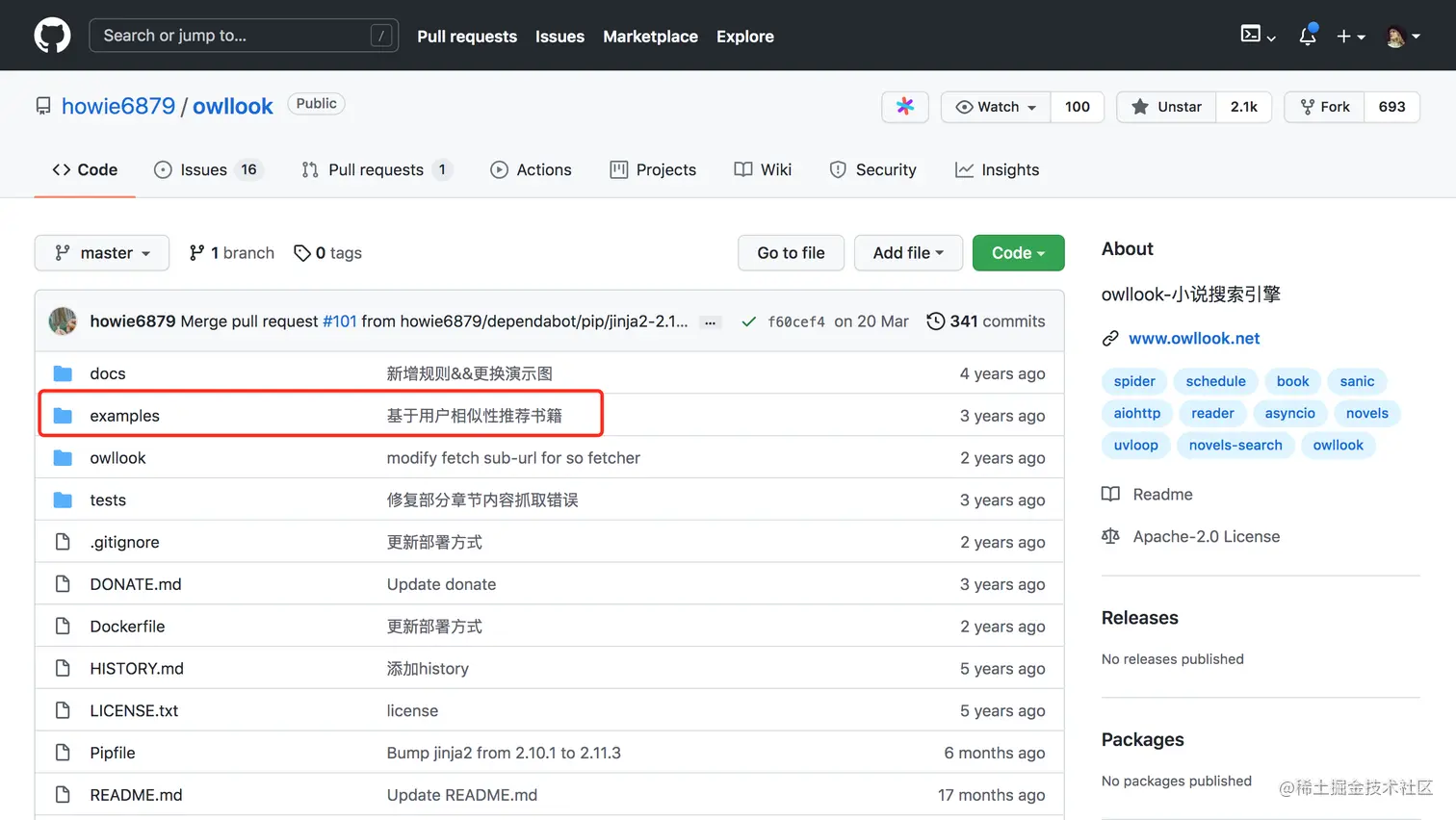The height and width of the screenshot is (820, 1456).
Task: Select the novels-search topic tag
Action: tap(1235, 445)
